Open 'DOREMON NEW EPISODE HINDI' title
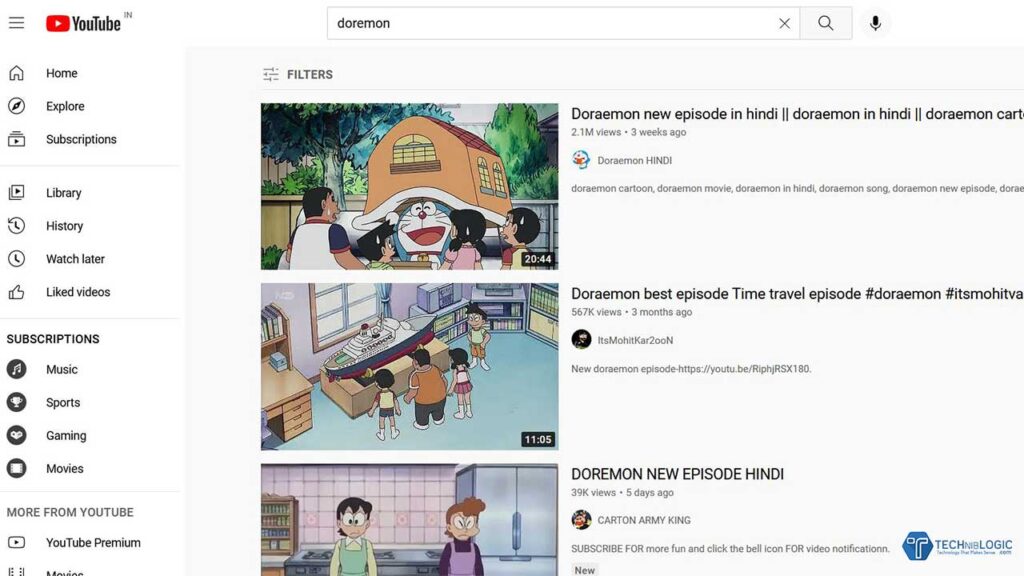This screenshot has height=576, width=1024. pyautogui.click(x=677, y=474)
